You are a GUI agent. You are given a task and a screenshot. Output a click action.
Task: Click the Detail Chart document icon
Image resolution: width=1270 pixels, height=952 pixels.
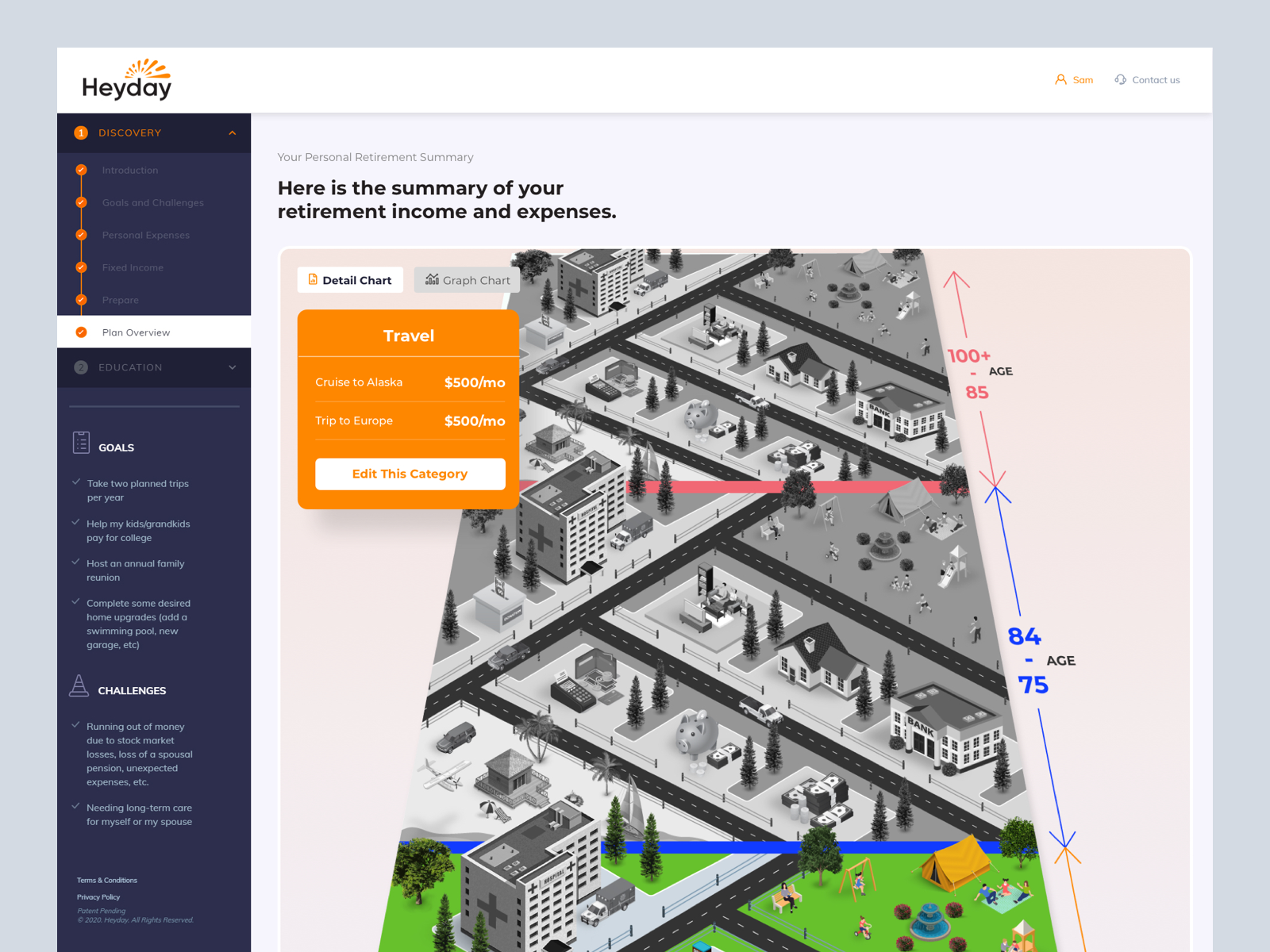(313, 279)
